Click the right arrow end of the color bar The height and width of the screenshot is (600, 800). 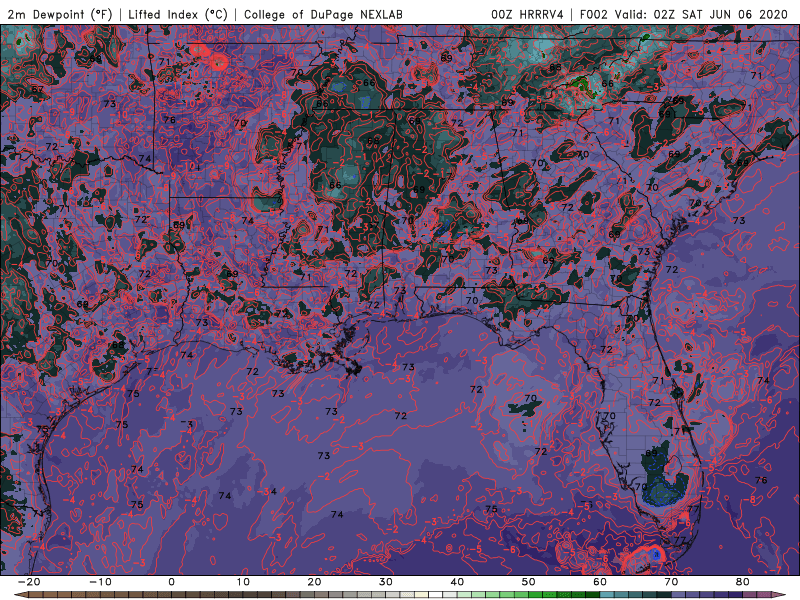click(x=779, y=595)
